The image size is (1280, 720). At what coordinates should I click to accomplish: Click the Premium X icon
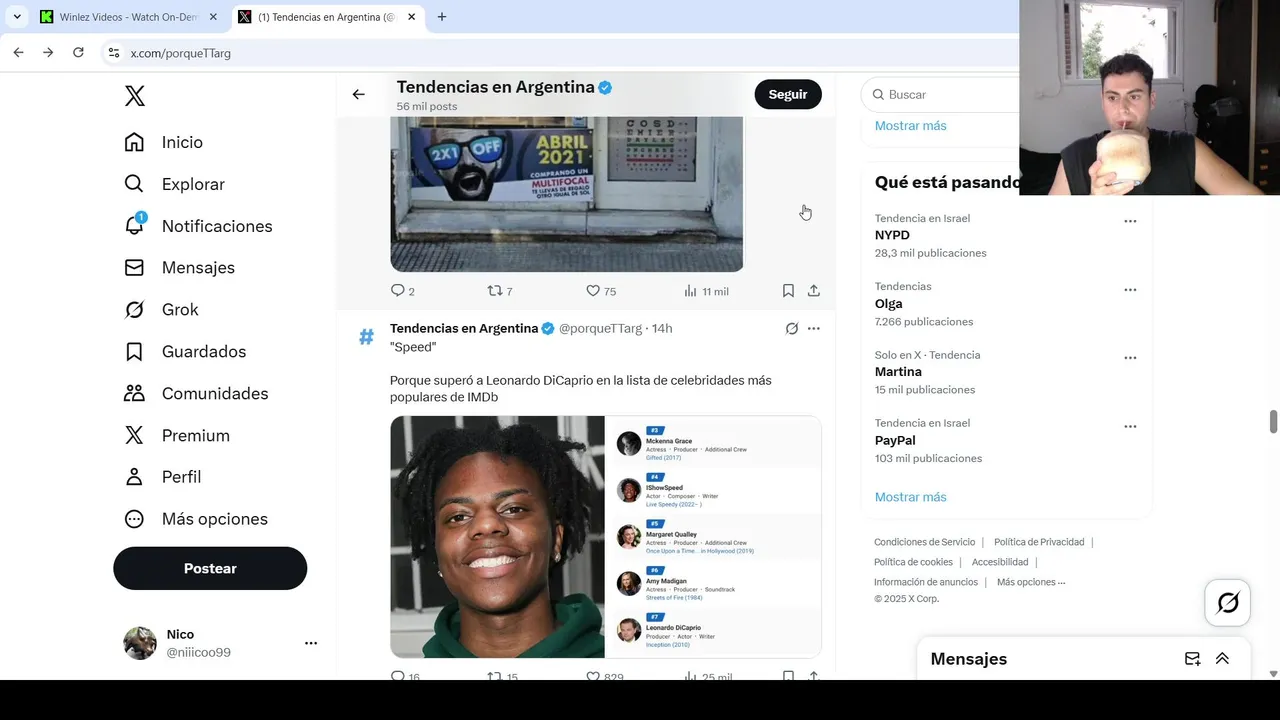pyautogui.click(x=134, y=435)
